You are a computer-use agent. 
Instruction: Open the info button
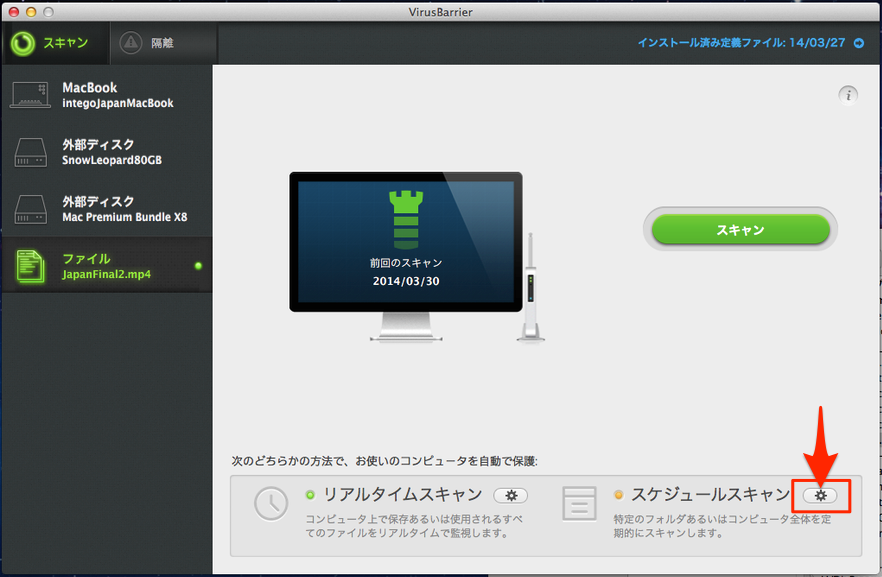[x=848, y=94]
